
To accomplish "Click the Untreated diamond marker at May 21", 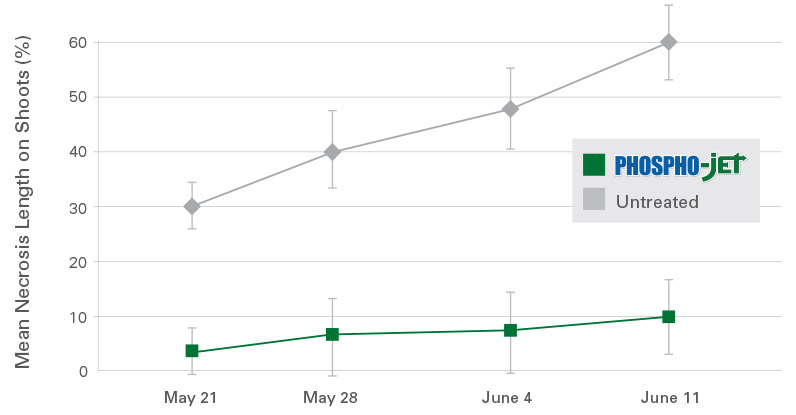I will 192,207.
